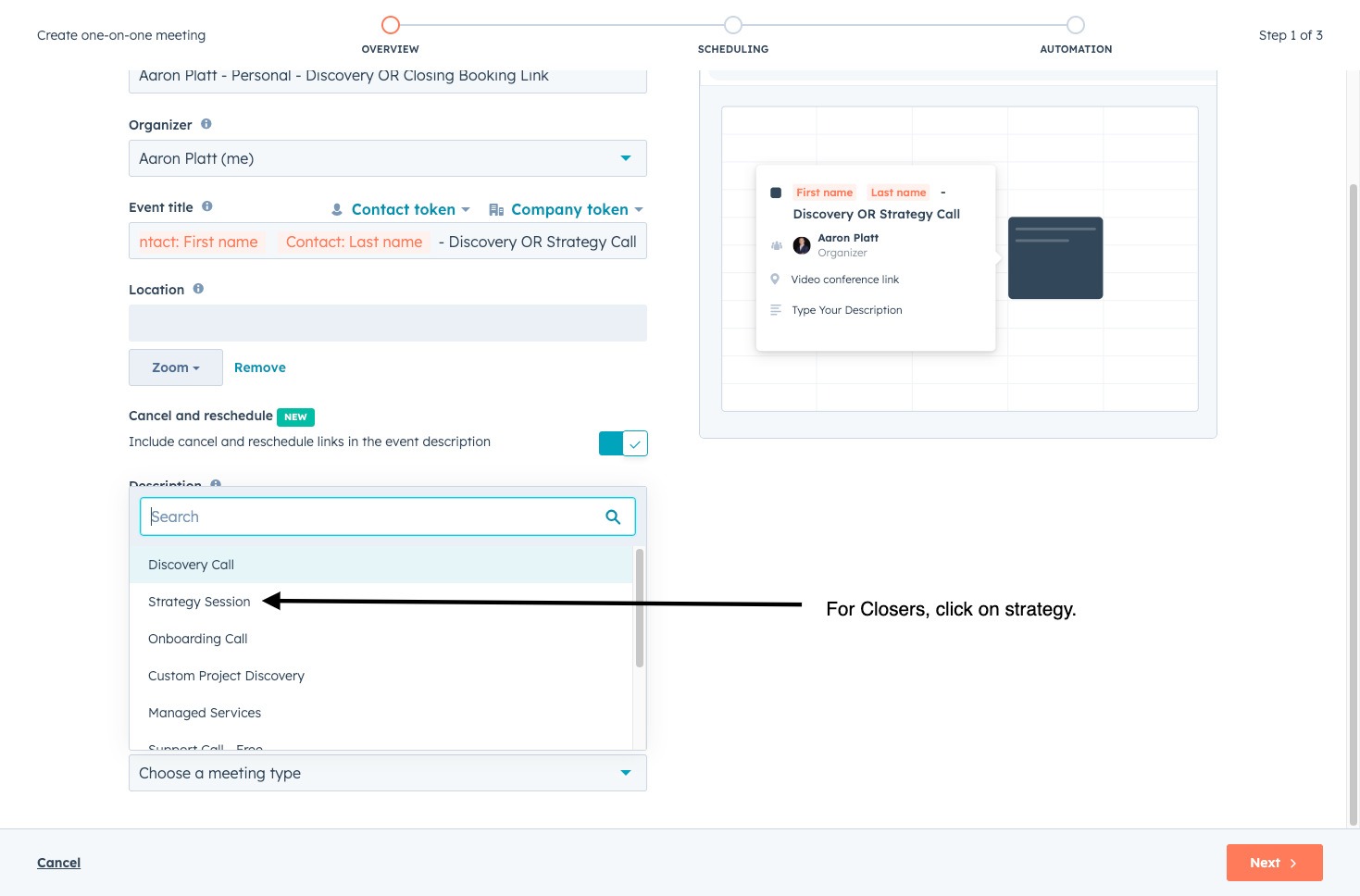Select Strategy Session option

point(381,602)
